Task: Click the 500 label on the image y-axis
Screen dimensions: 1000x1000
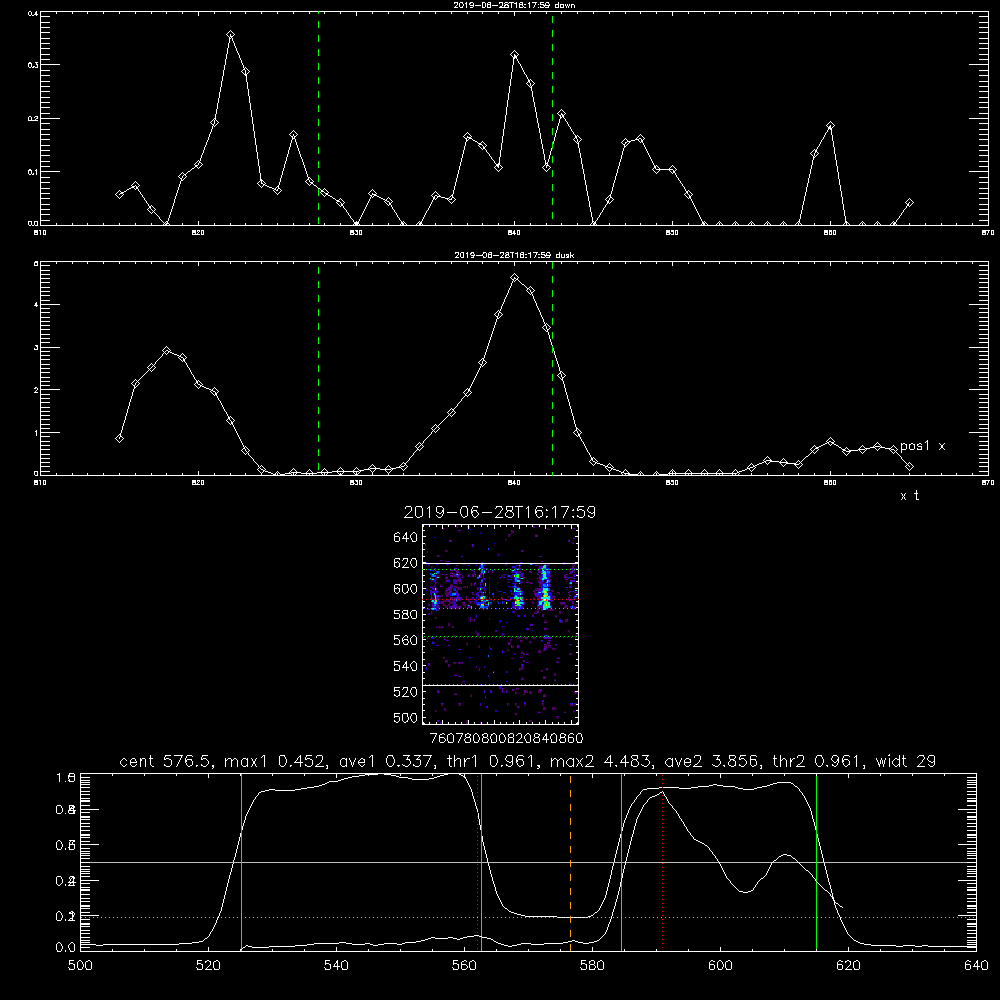Action: [x=406, y=717]
